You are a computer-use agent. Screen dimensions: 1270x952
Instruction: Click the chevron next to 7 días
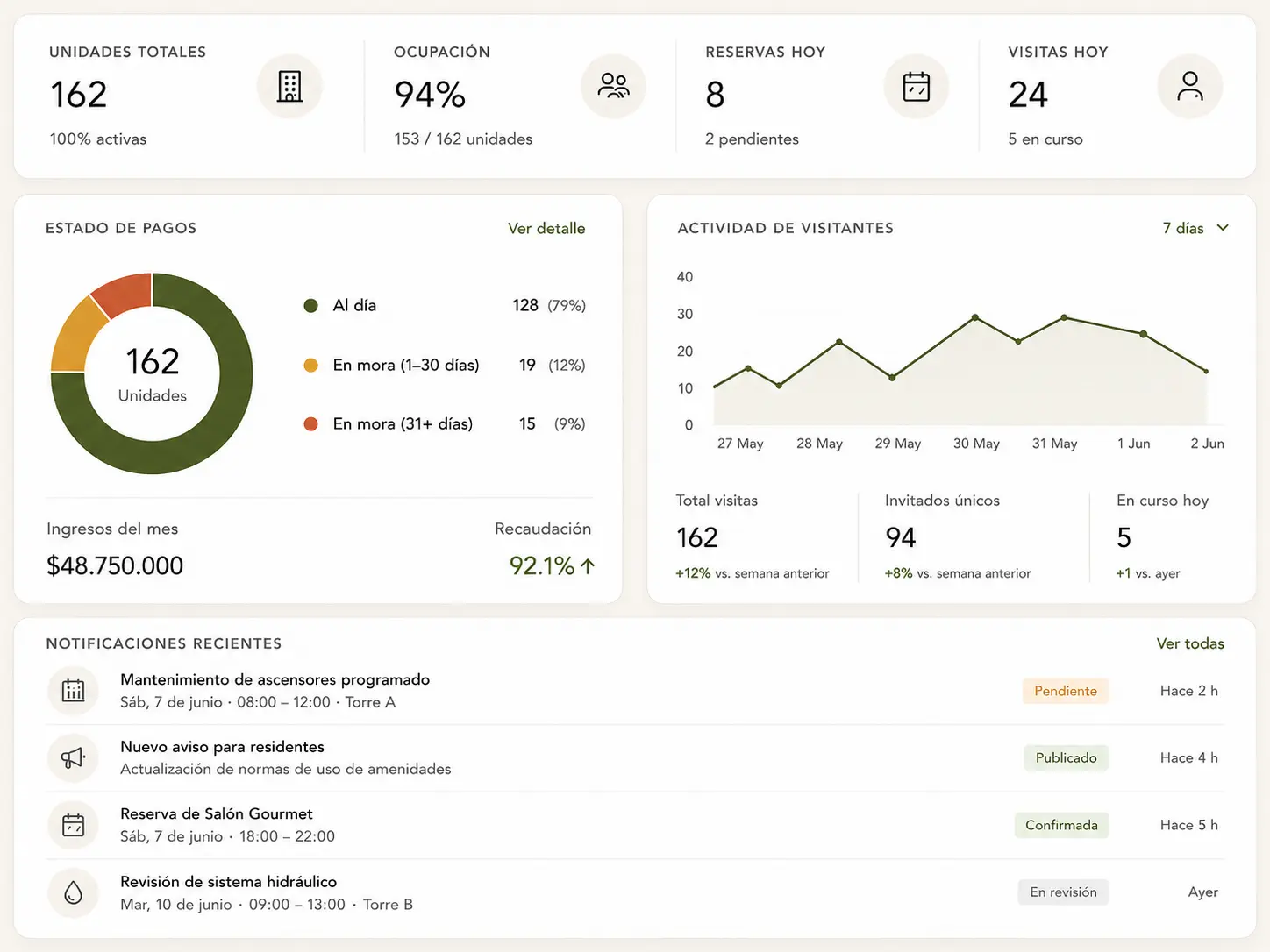[1223, 228]
